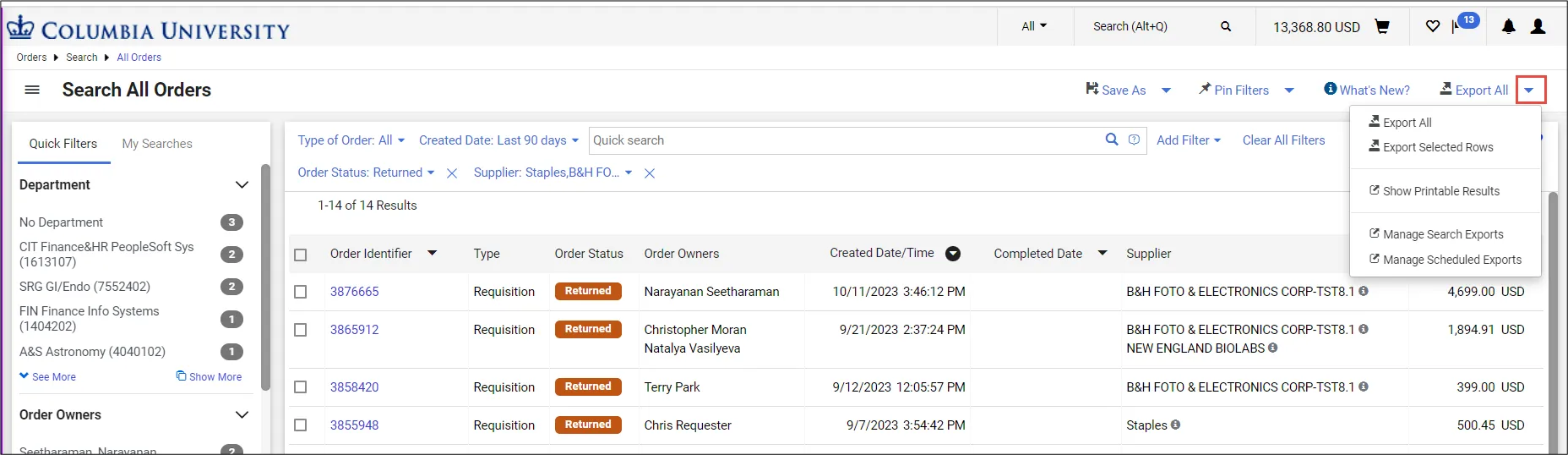Image resolution: width=1568 pixels, height=455 pixels.
Task: Open the Pin Filters dropdown arrow
Action: pyautogui.click(x=1289, y=90)
